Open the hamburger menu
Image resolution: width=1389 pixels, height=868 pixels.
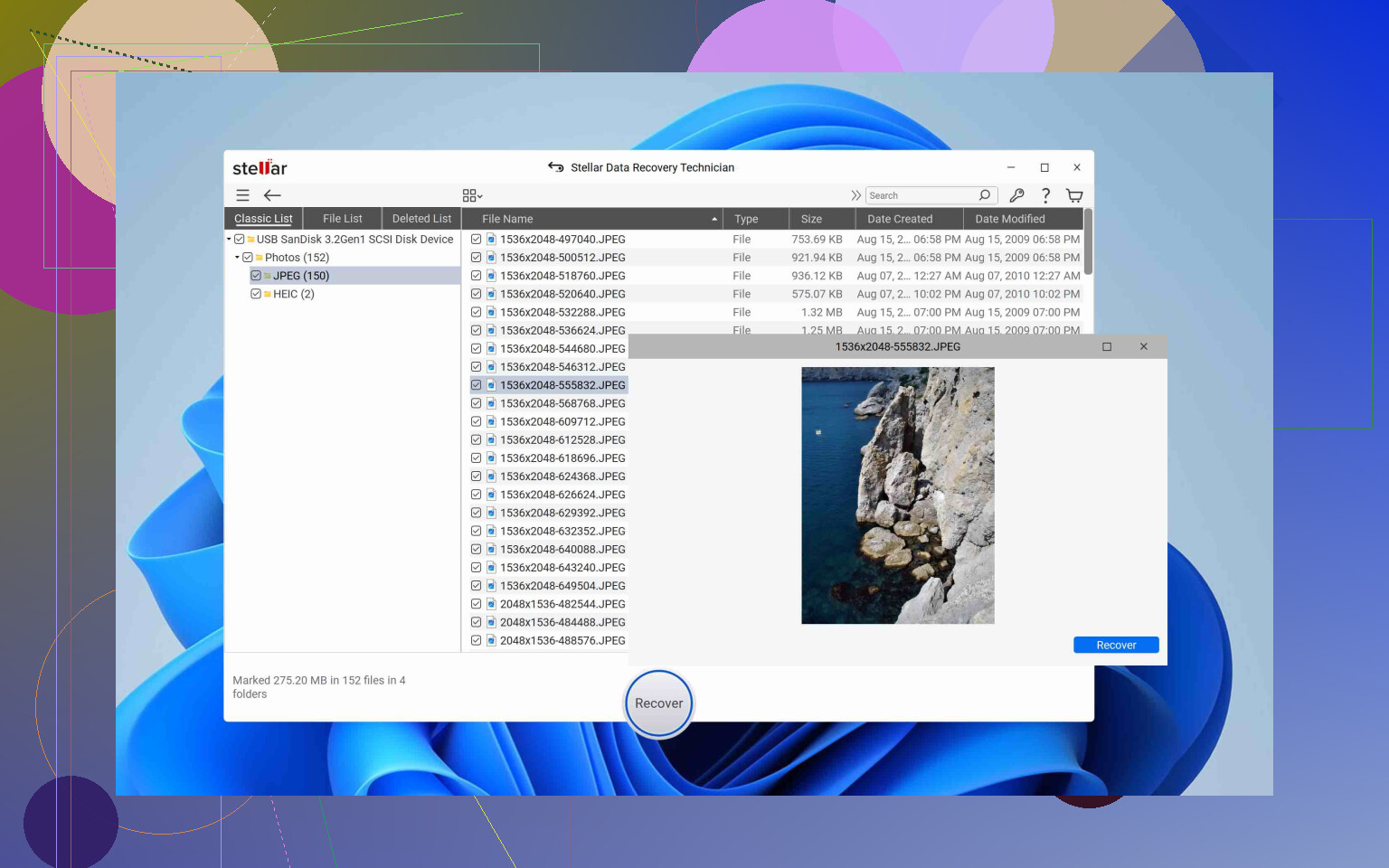coord(242,195)
